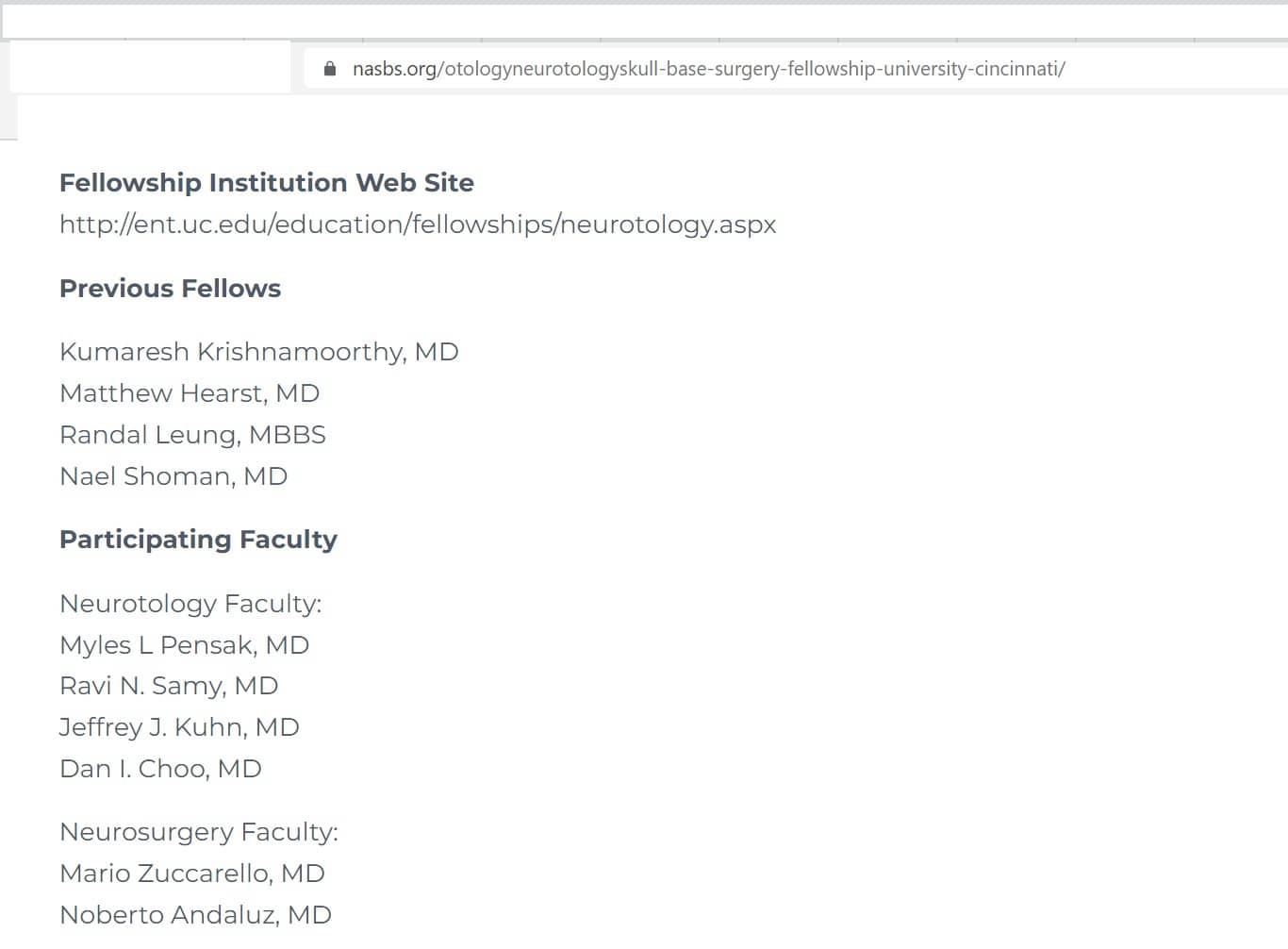Image resolution: width=1288 pixels, height=949 pixels.
Task: Click on Dan I. Choo, MD
Action: 160,769
